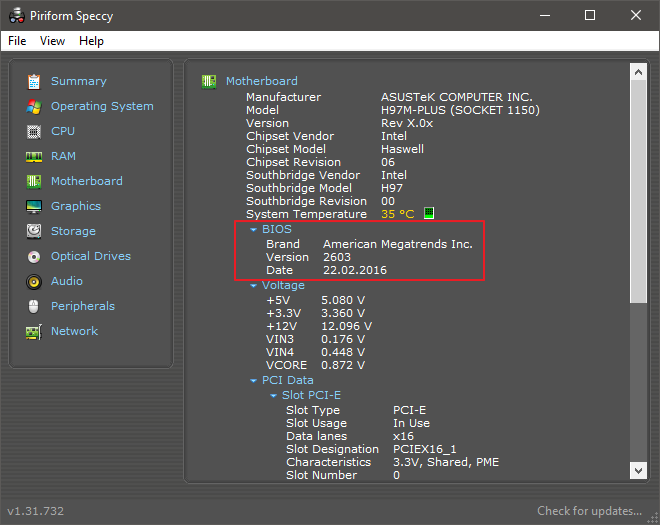Click the Motherboard header icon in main panel
The height and width of the screenshot is (525, 660).
pyautogui.click(x=209, y=81)
